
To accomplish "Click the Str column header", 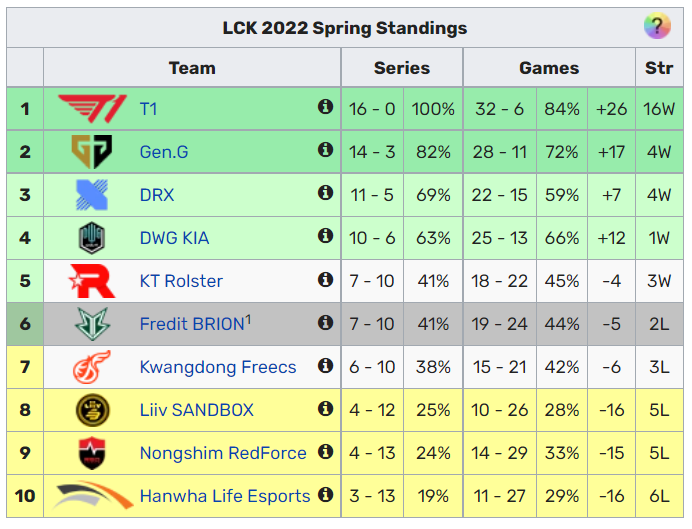I will [x=659, y=68].
